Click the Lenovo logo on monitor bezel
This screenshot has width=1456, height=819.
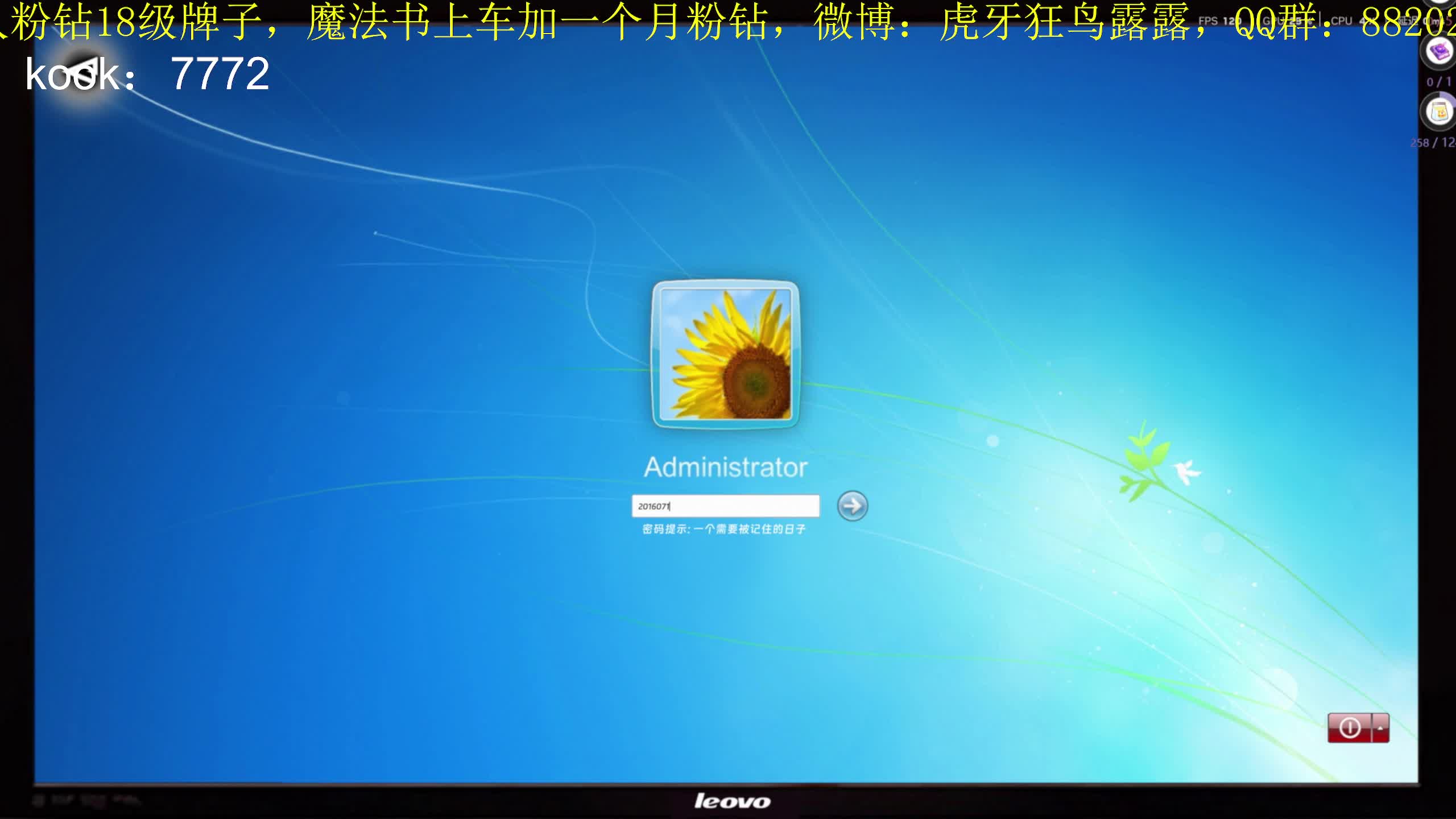(x=732, y=801)
